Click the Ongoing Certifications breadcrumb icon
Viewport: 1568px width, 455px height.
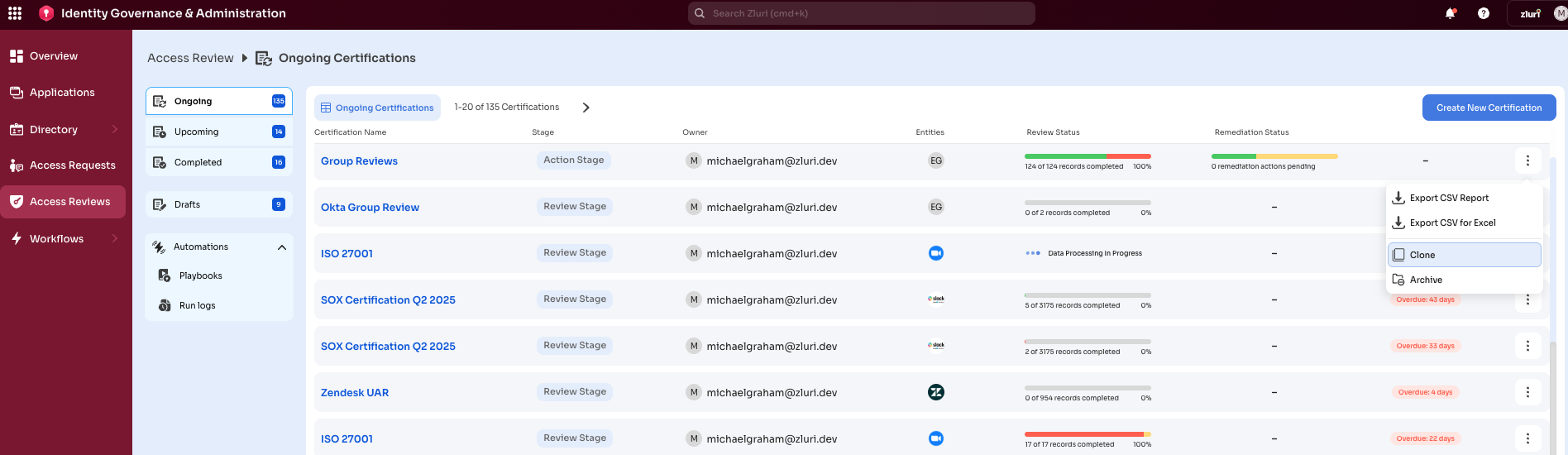pos(264,58)
